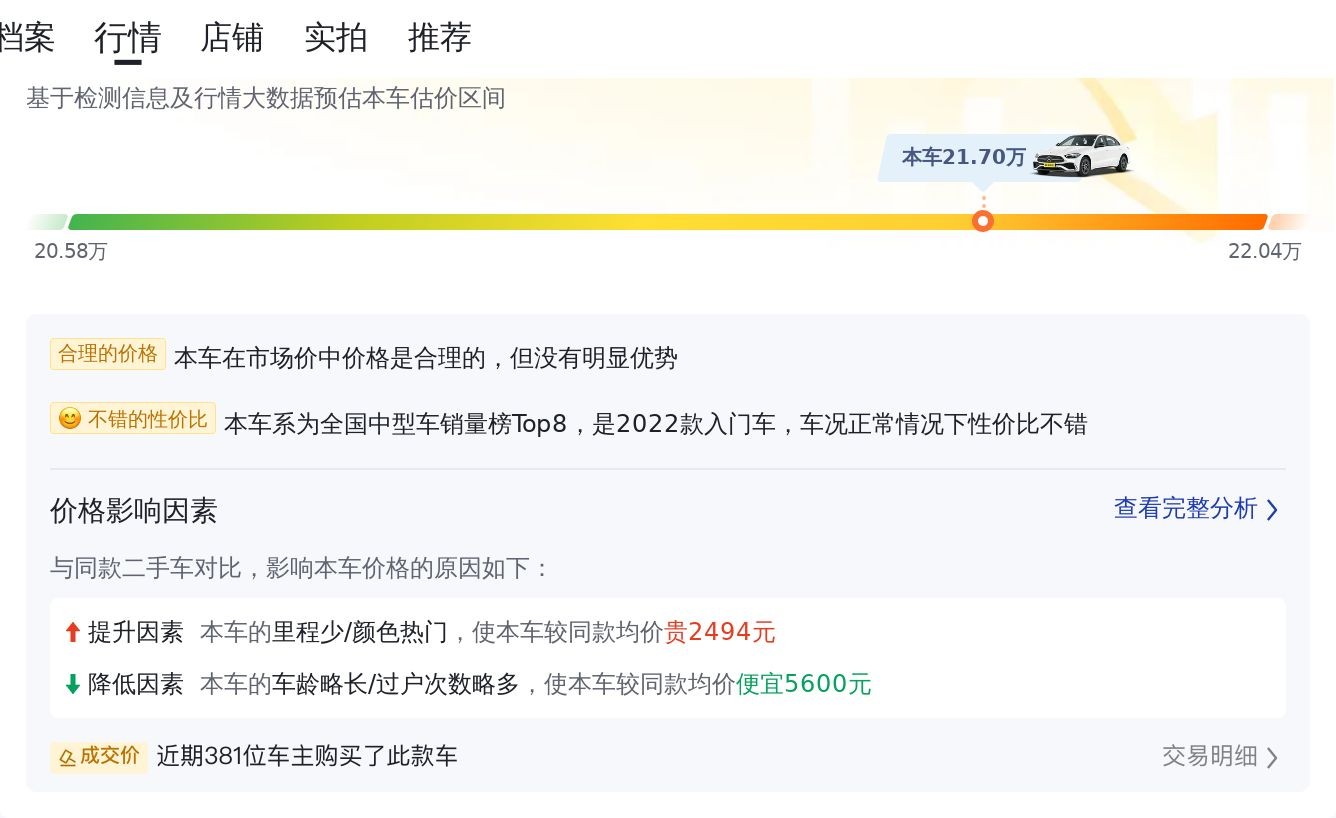Click the 20.58万 minimum price label
Screen dimensions: 1336x818
(x=70, y=252)
